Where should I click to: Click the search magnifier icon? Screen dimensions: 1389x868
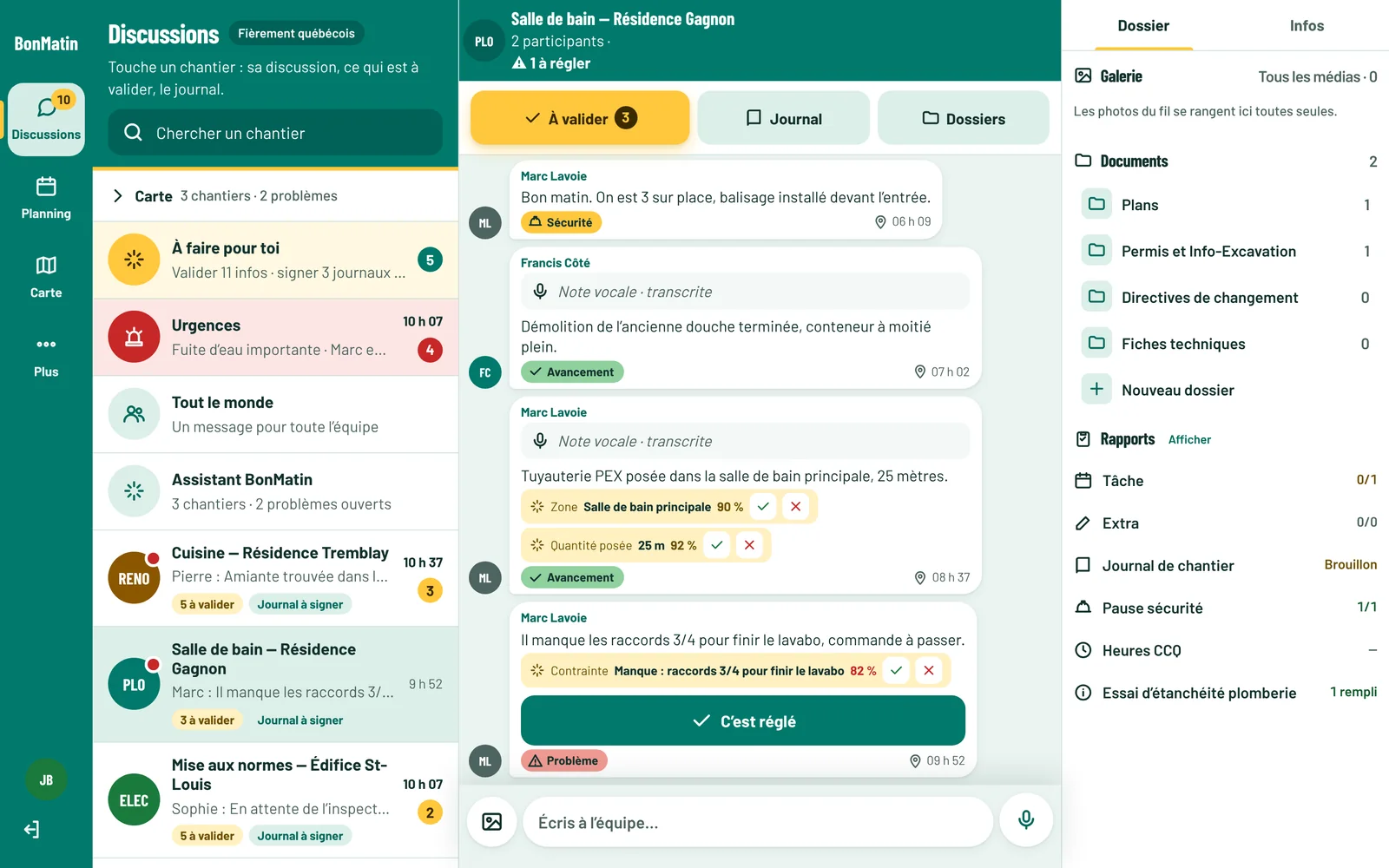[x=133, y=132]
